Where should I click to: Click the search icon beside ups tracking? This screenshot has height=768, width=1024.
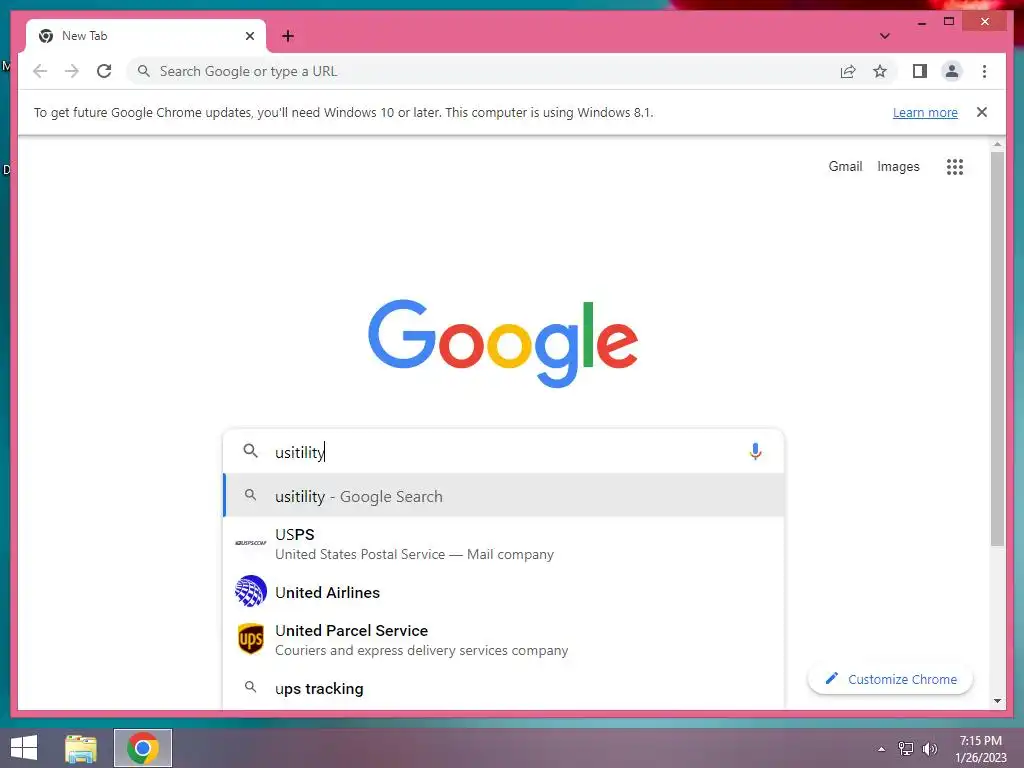click(x=250, y=687)
